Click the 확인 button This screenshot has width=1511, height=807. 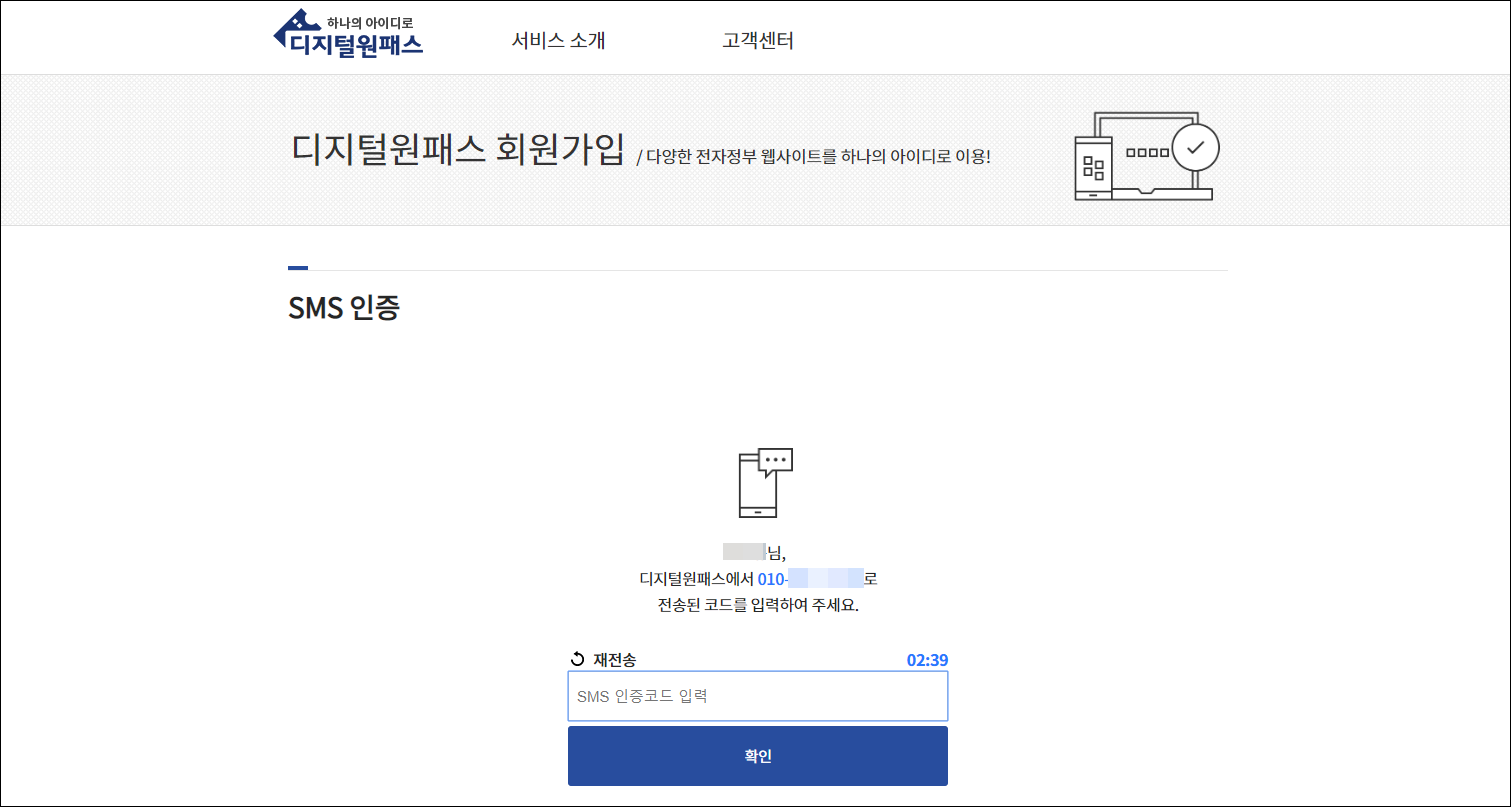coord(758,756)
